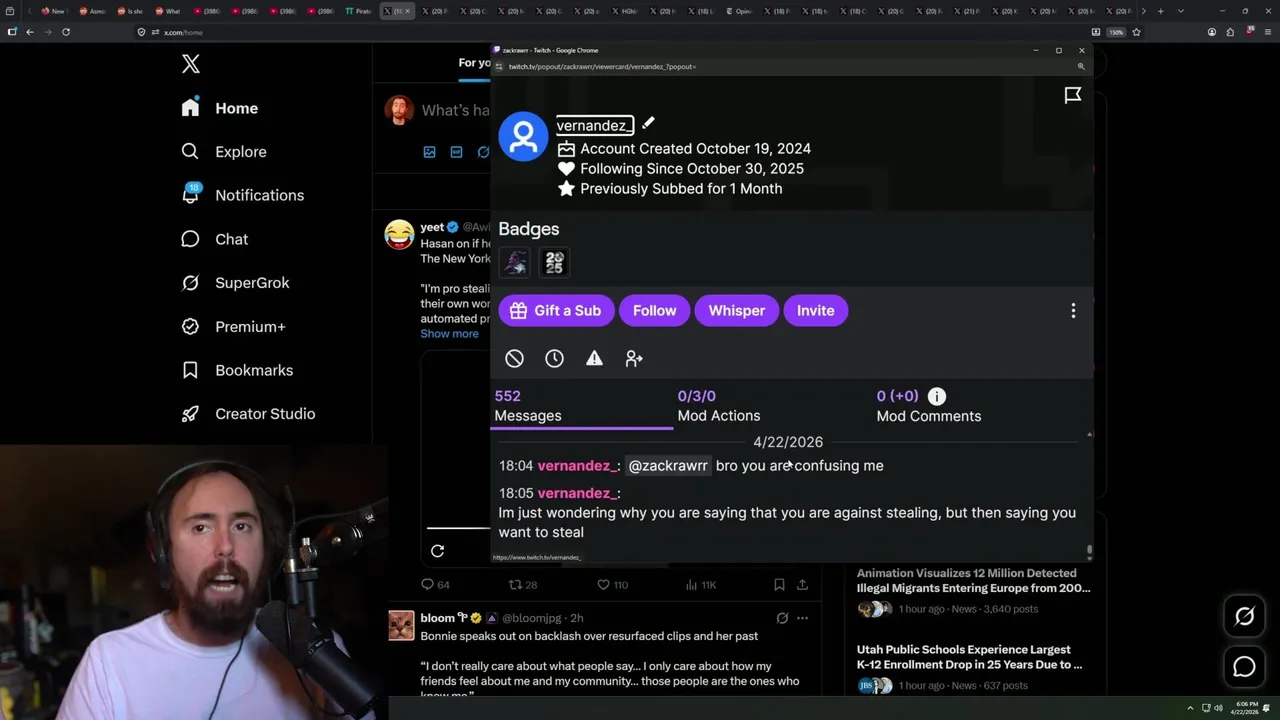
Task: Open Creator Studio in the sidebar
Action: pyautogui.click(x=248, y=414)
